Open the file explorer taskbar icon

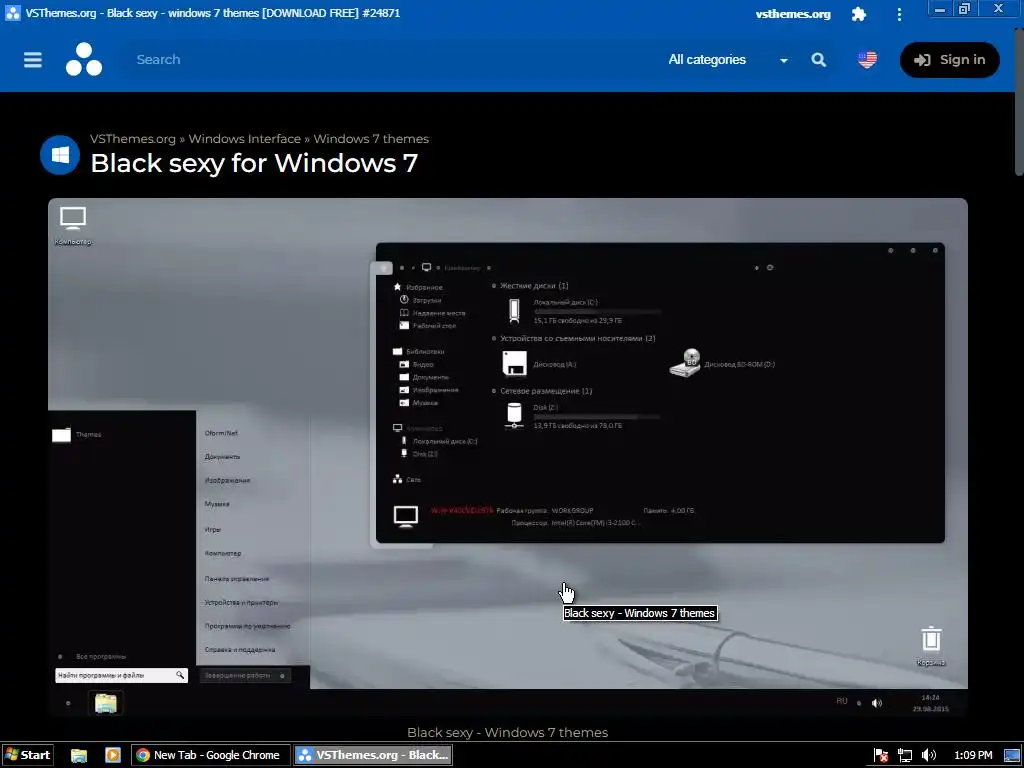pyautogui.click(x=79, y=755)
